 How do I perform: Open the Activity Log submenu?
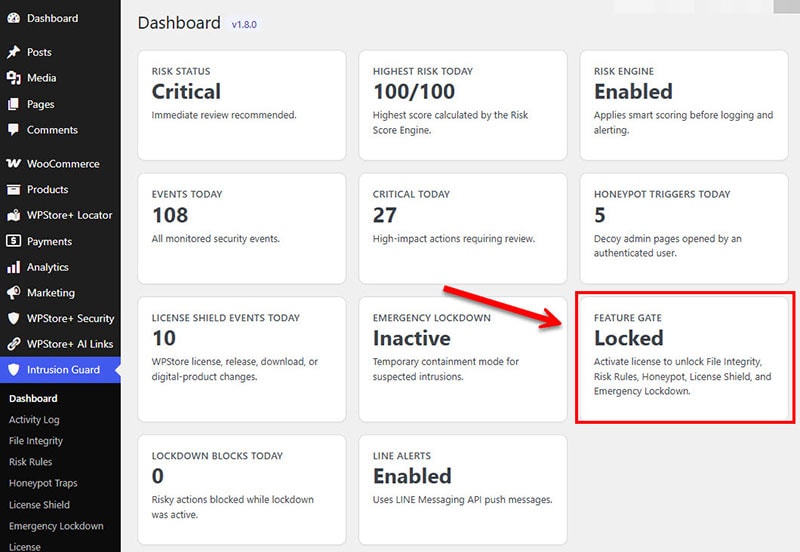pos(34,420)
